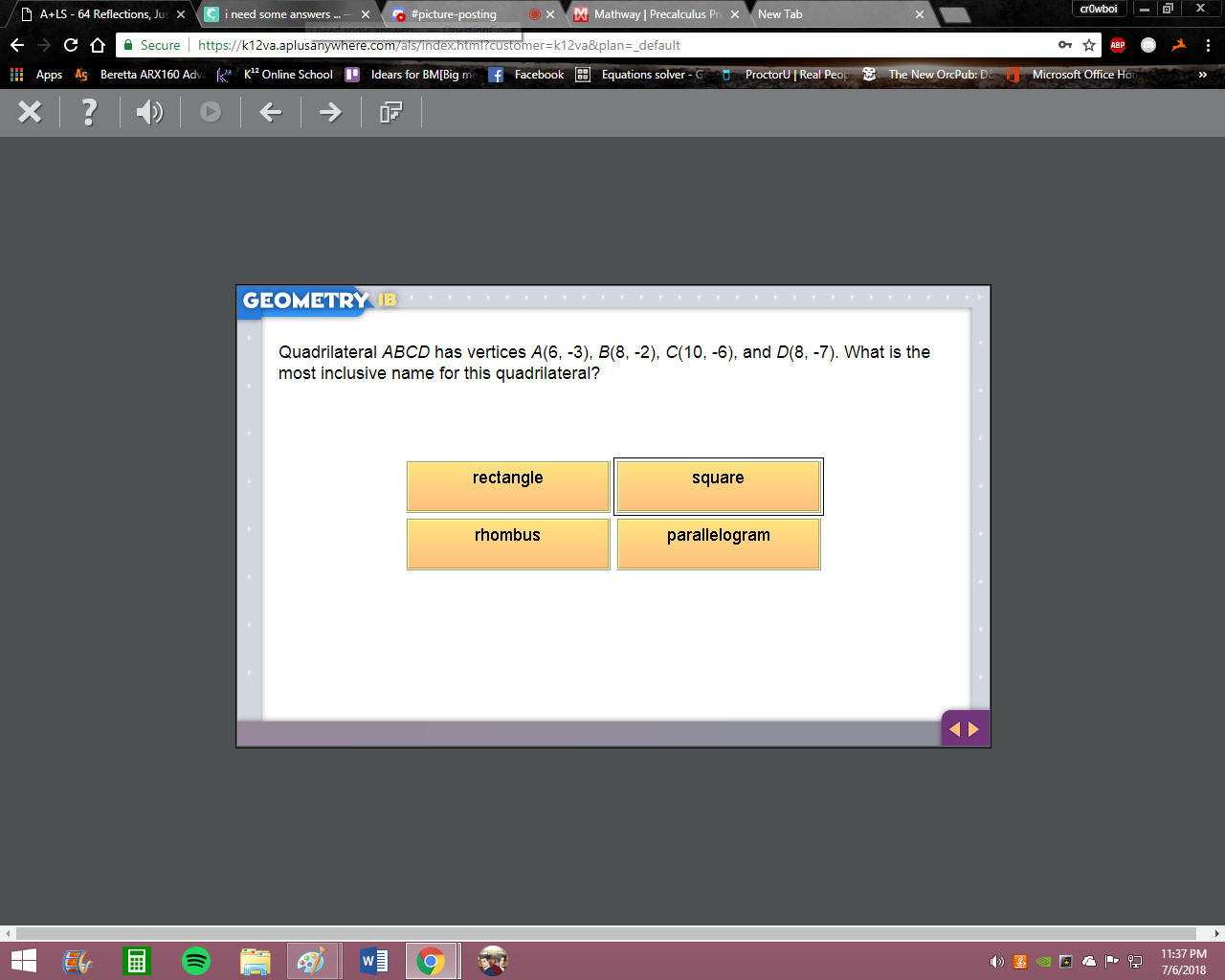Choose the rectangle answer
This screenshot has height=980, width=1225.
pos(508,486)
